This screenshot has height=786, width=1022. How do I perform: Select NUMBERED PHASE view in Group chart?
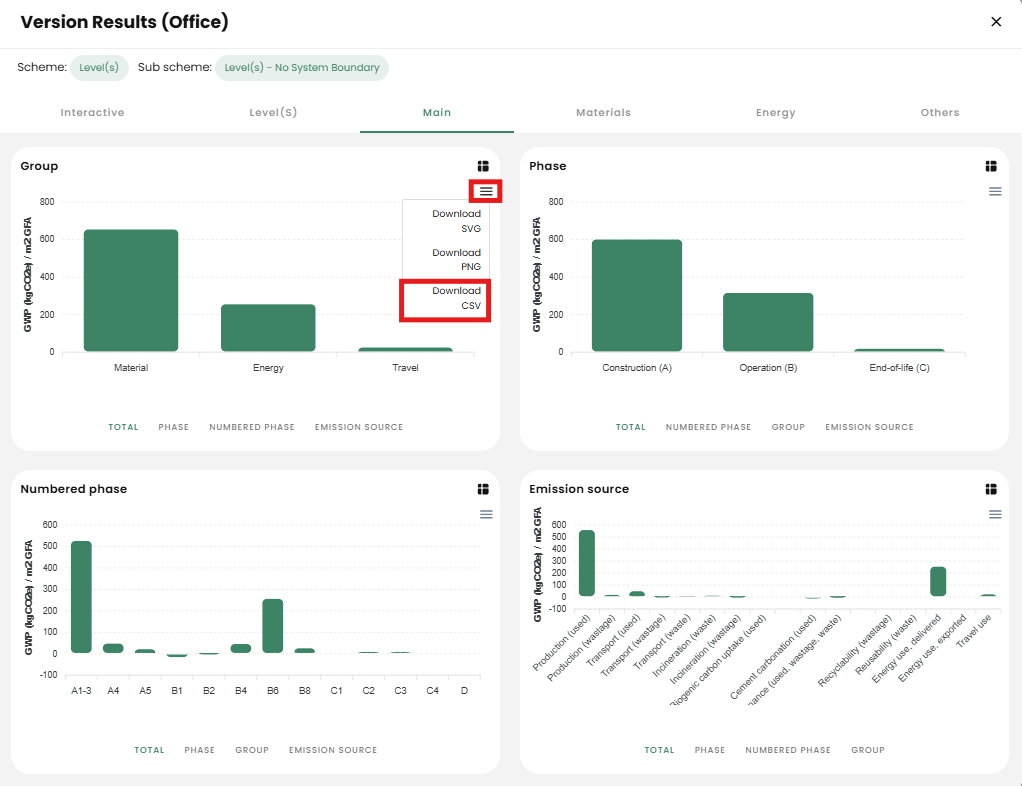[x=252, y=427]
